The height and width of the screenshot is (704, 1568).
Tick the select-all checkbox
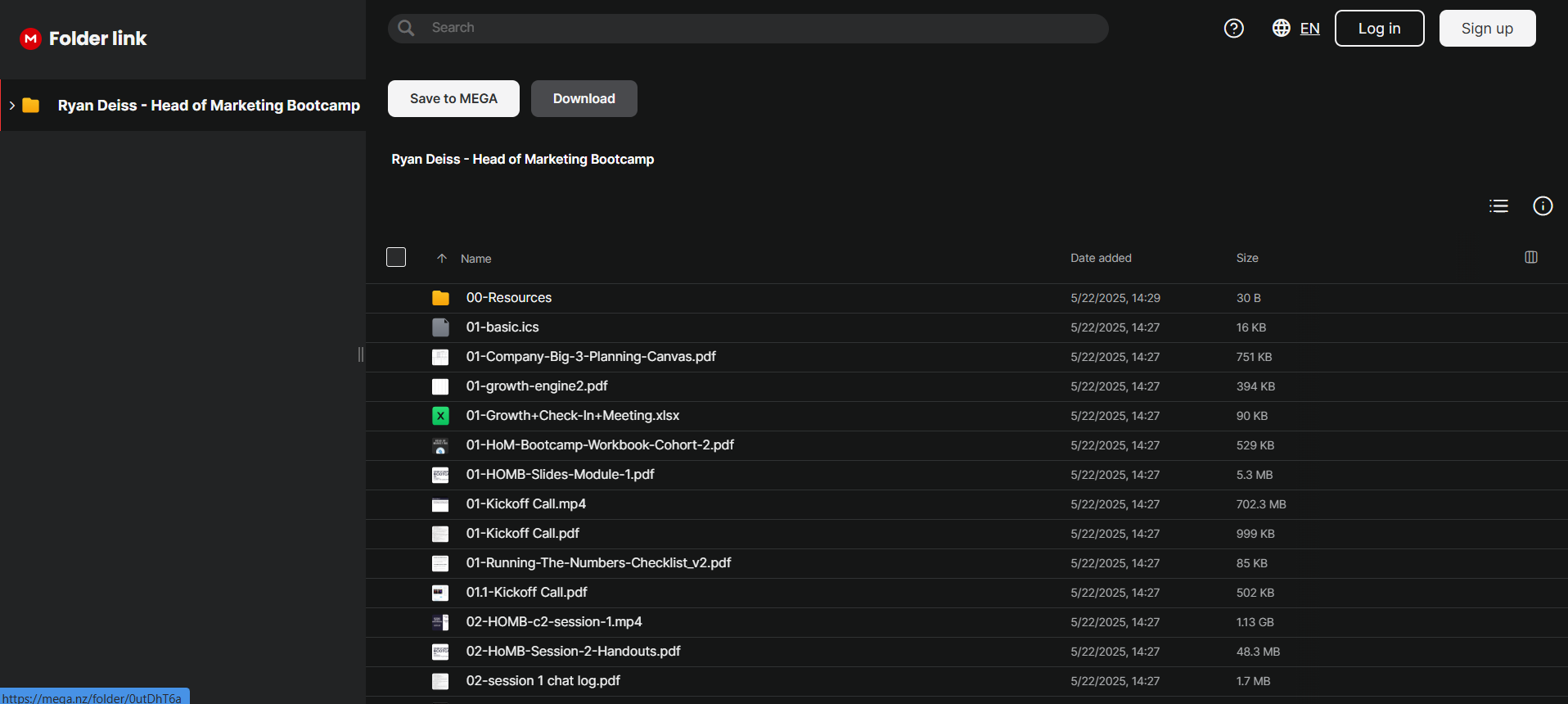tap(396, 257)
